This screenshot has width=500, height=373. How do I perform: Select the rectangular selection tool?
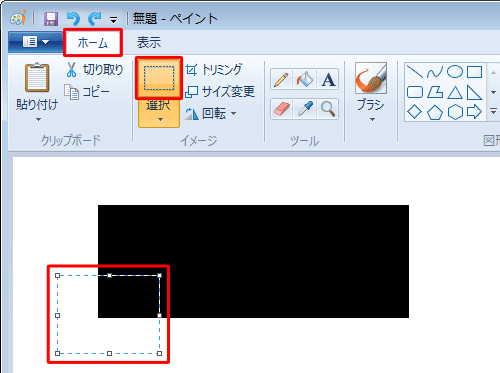pyautogui.click(x=159, y=78)
